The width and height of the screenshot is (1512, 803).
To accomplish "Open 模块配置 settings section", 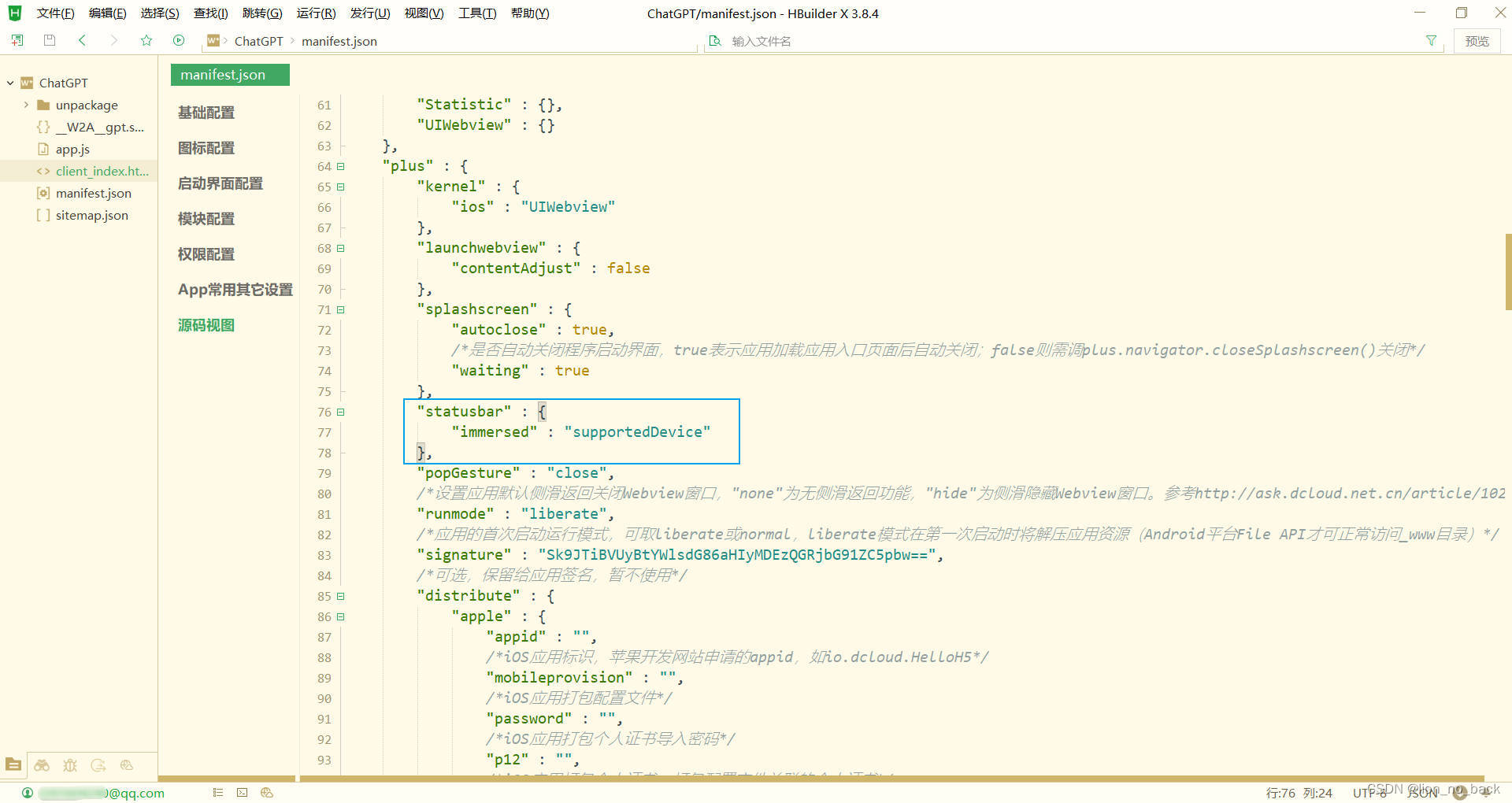I will (206, 219).
